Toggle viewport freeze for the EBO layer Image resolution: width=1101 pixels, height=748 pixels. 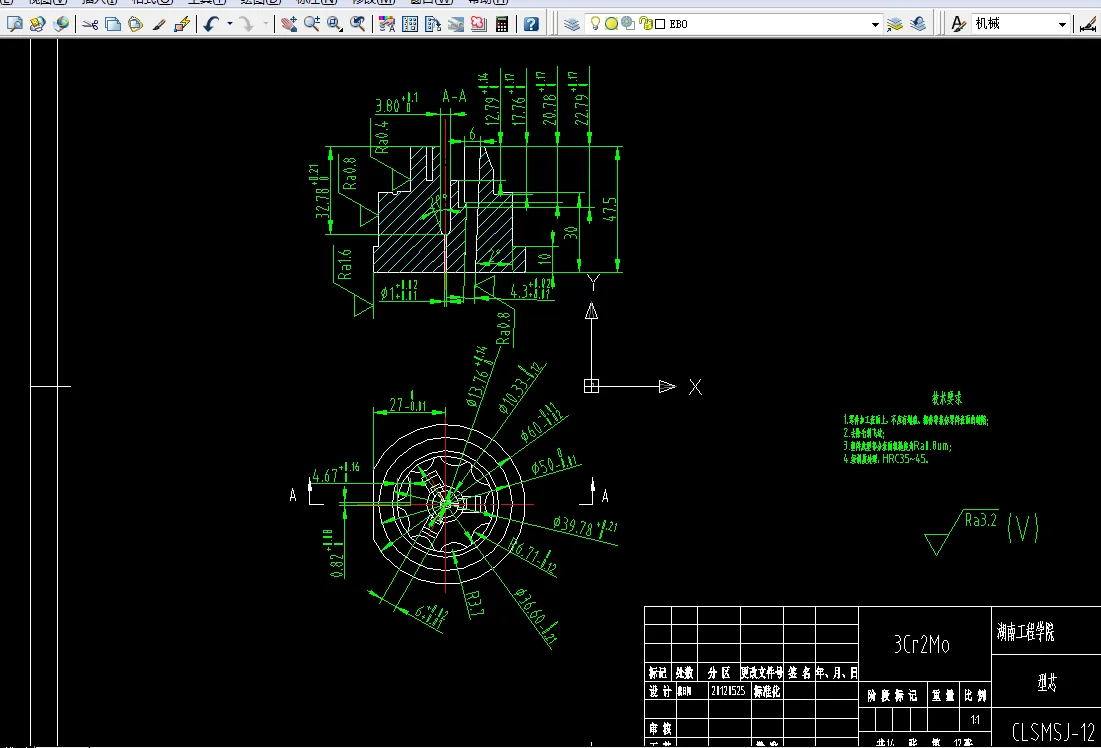pos(628,24)
